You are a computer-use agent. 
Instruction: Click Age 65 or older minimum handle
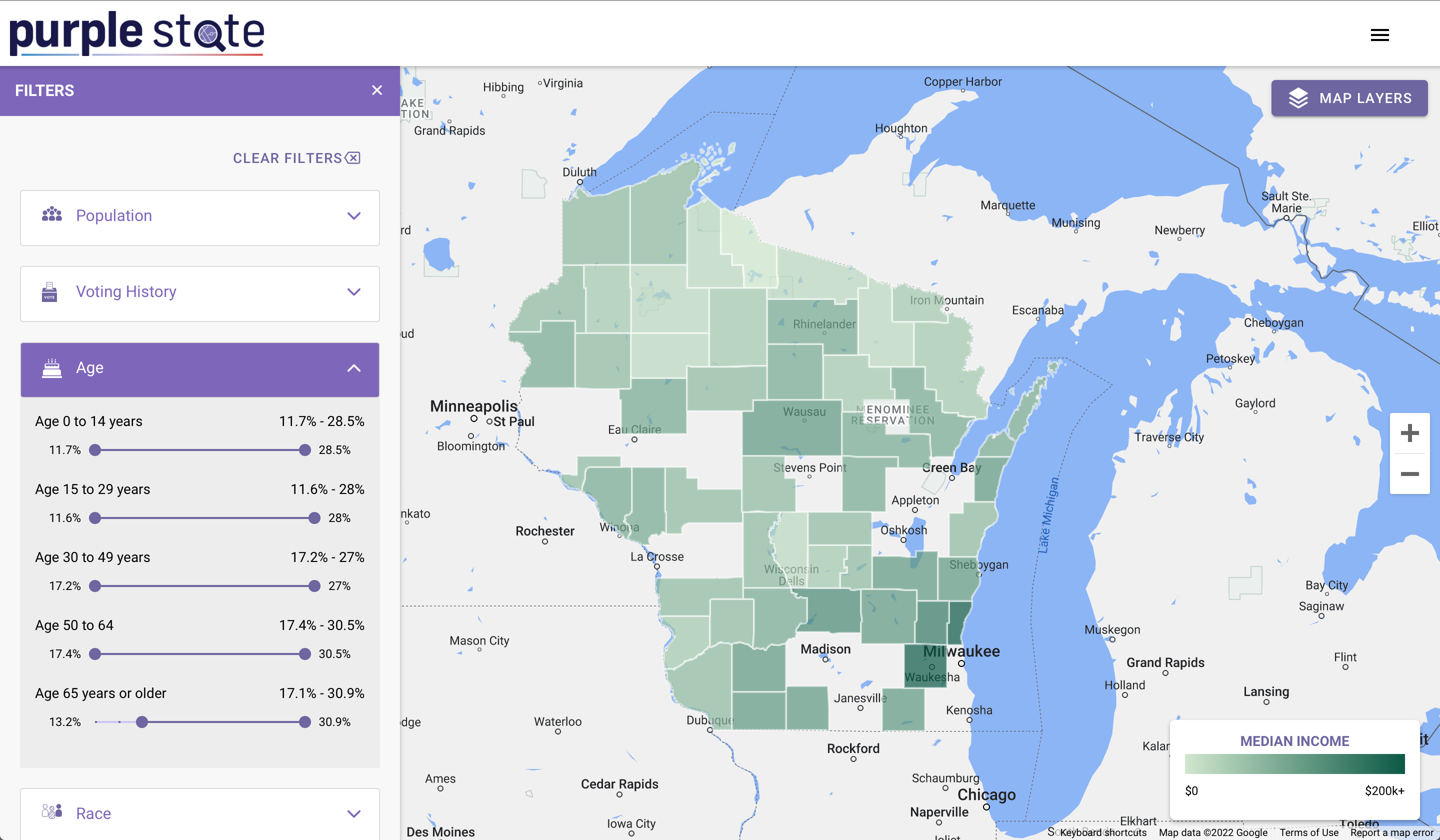[141, 721]
